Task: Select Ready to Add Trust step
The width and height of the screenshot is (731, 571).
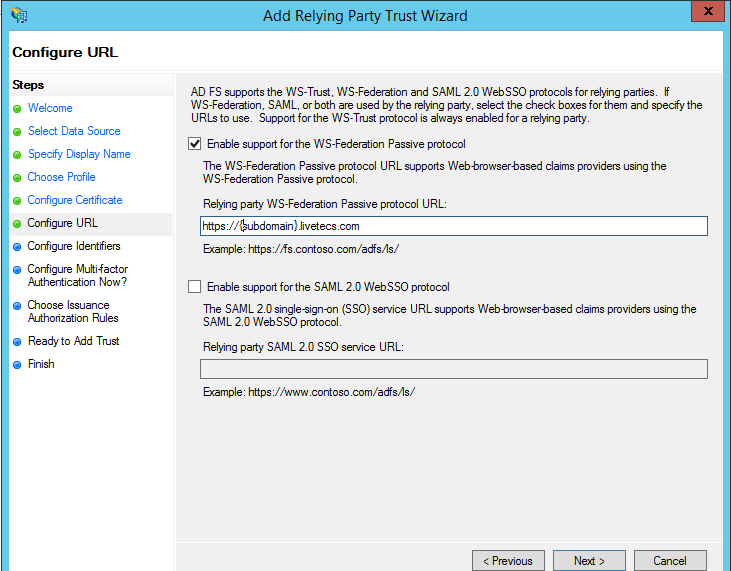Action: [74, 341]
